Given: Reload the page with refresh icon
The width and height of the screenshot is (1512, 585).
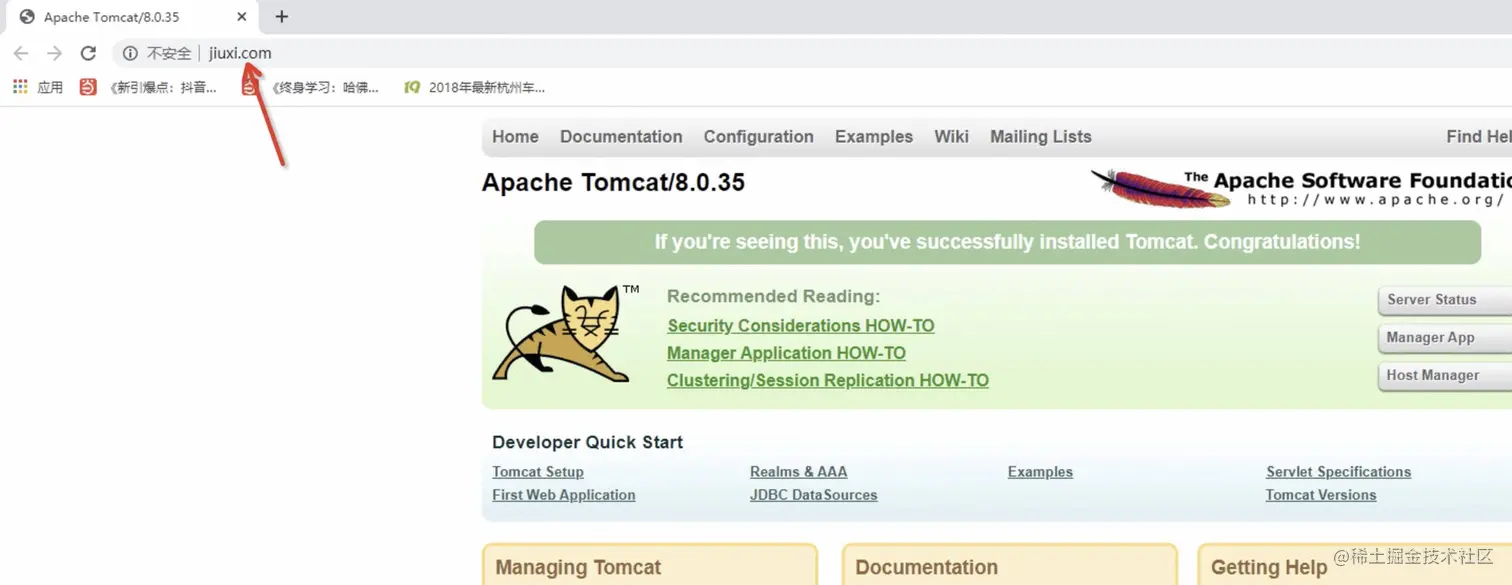Looking at the screenshot, I should [x=88, y=53].
